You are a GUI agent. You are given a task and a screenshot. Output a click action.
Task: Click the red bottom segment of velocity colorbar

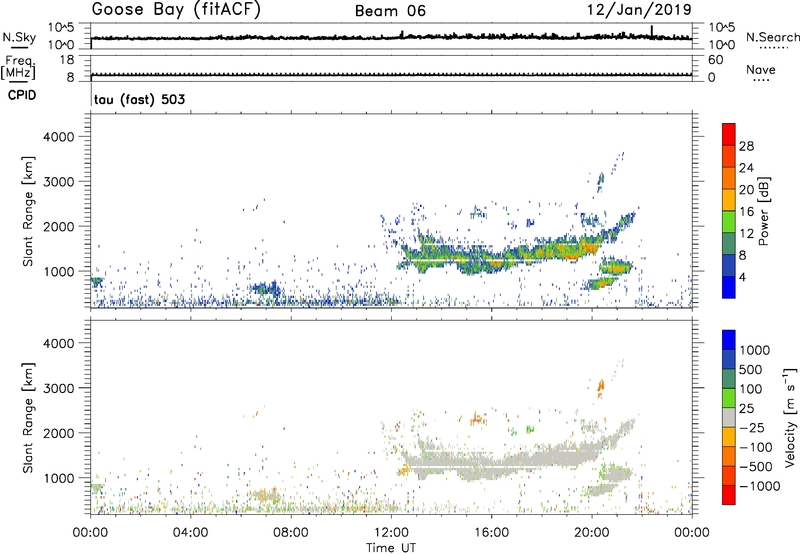click(x=729, y=495)
